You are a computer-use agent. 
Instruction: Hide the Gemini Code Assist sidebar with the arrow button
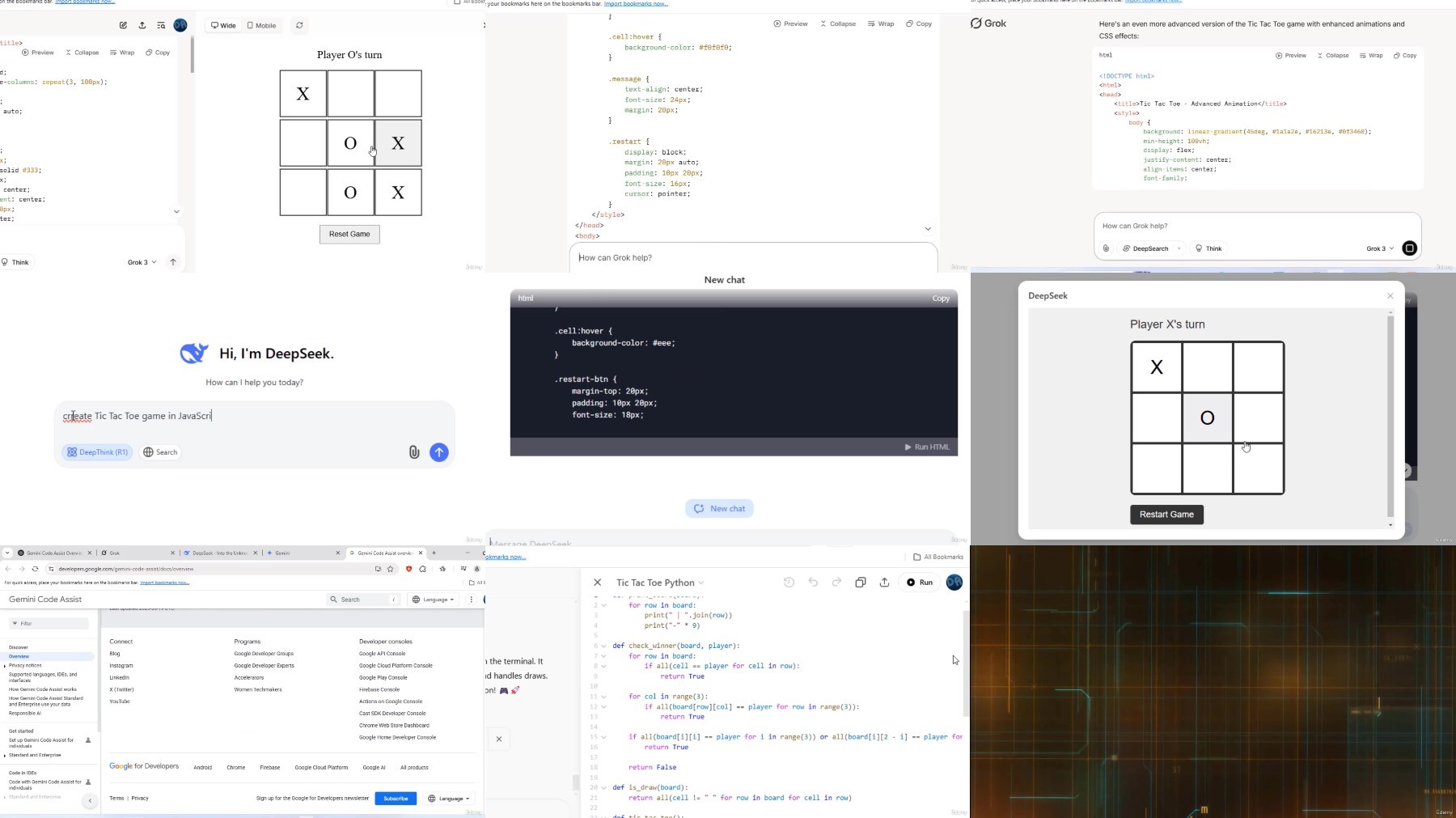(90, 801)
